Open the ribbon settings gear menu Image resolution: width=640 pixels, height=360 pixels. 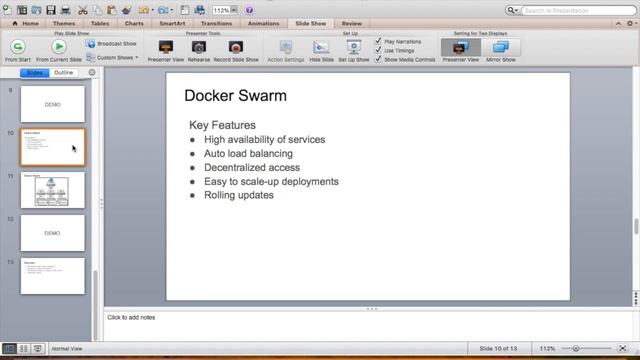[631, 24]
